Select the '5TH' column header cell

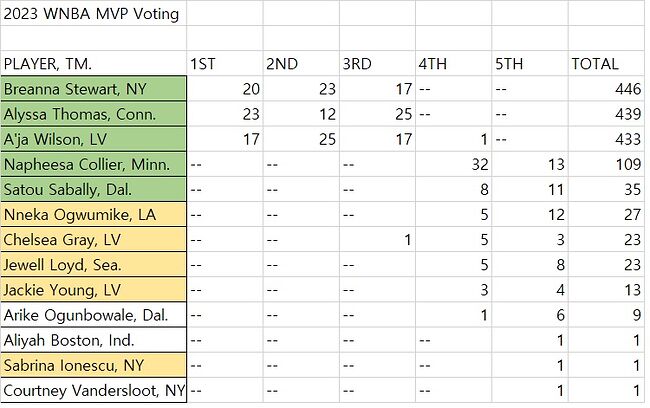coord(529,64)
